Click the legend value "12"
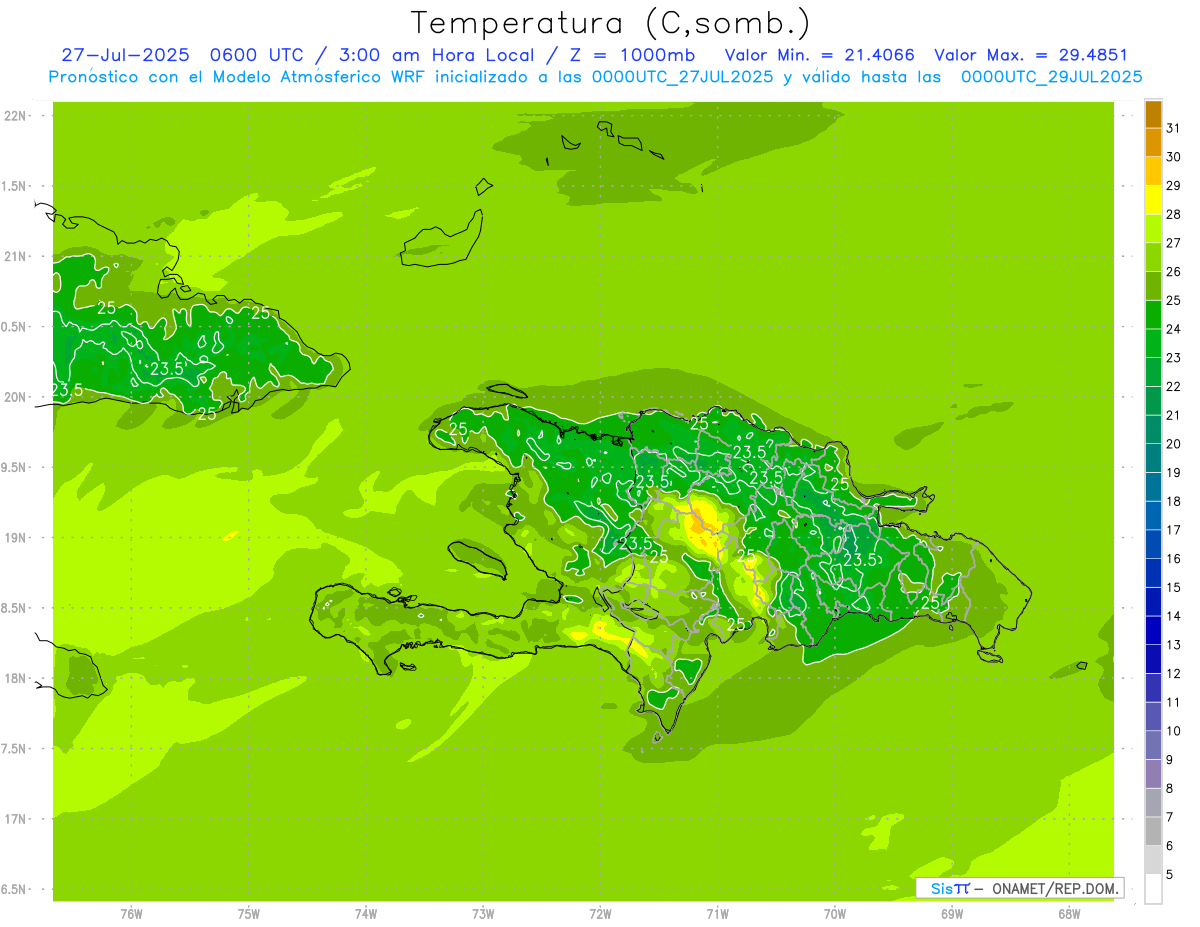Viewport: 1200px width, 927px height. (x=1174, y=674)
